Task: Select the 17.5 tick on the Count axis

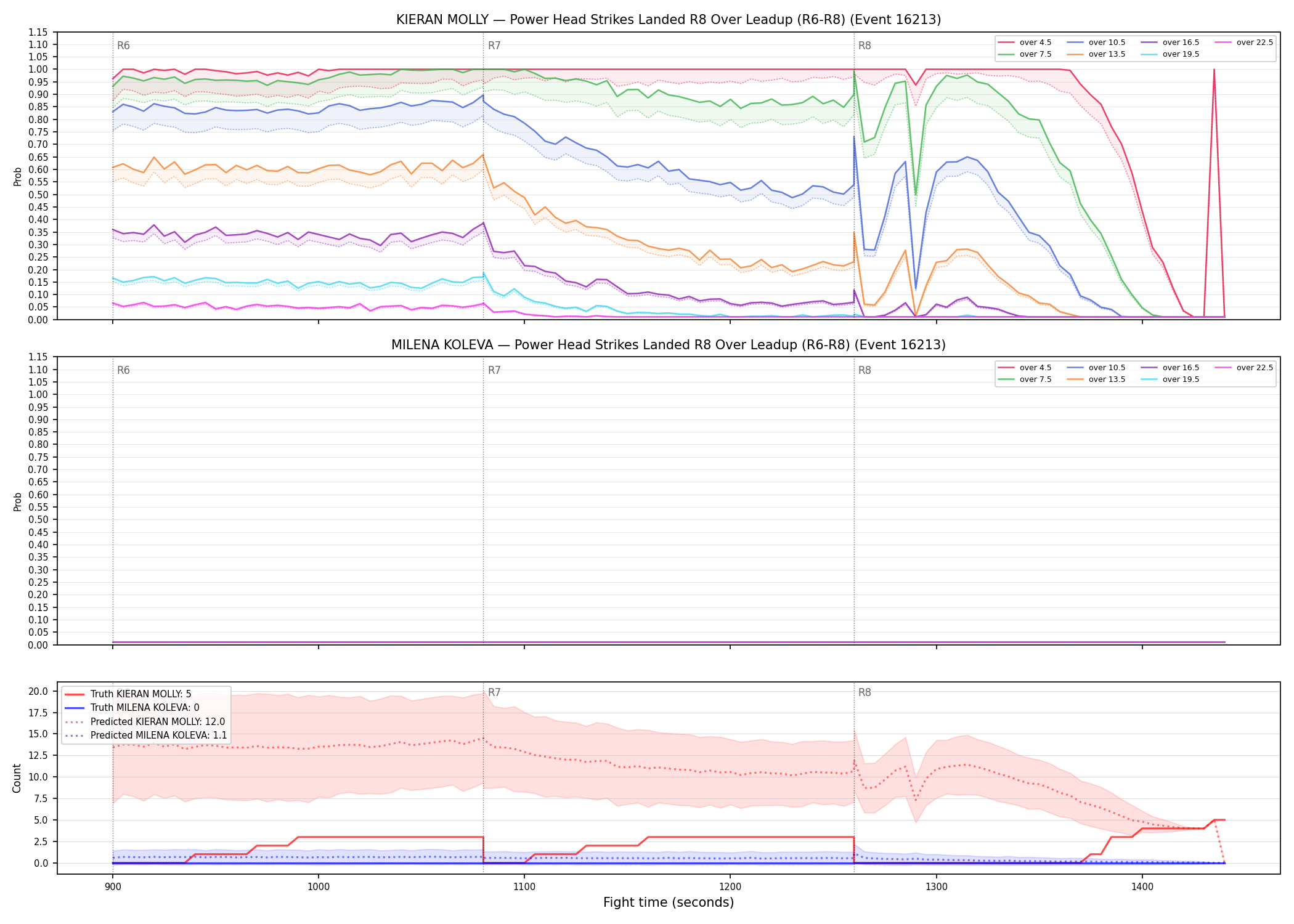Action: [38, 713]
